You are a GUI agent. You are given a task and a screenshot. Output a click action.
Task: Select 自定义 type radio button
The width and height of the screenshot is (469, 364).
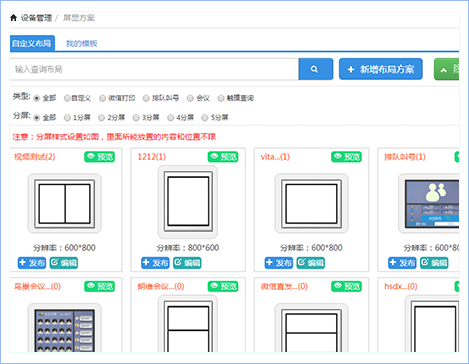[x=67, y=98]
